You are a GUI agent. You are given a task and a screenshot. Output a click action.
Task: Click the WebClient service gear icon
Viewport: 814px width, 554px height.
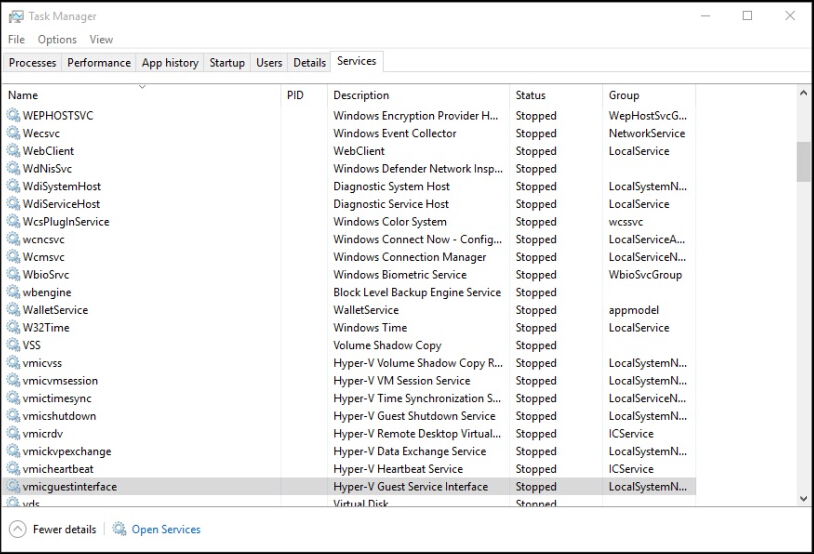point(14,151)
